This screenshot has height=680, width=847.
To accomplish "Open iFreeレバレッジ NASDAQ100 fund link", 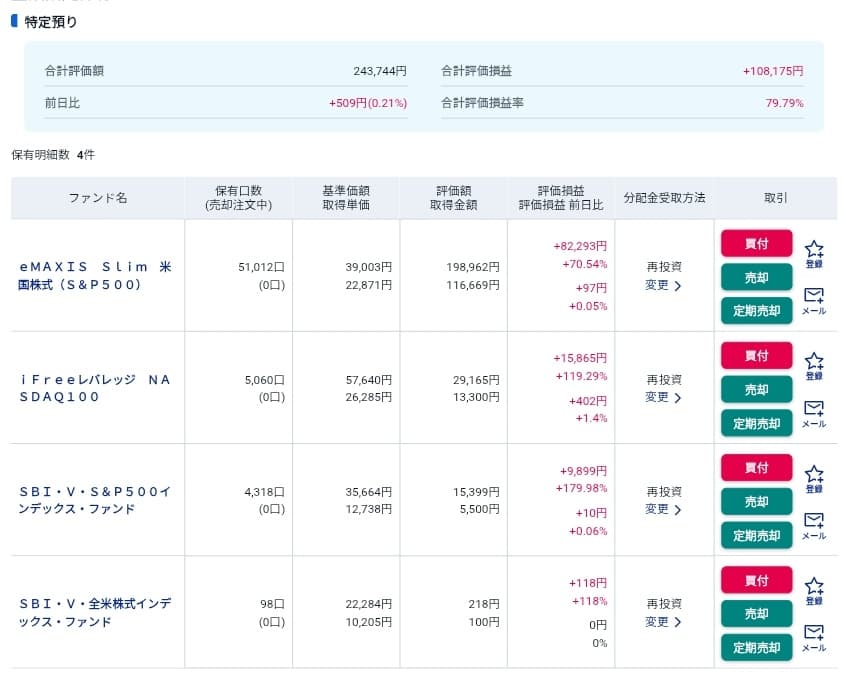I will pos(96,388).
